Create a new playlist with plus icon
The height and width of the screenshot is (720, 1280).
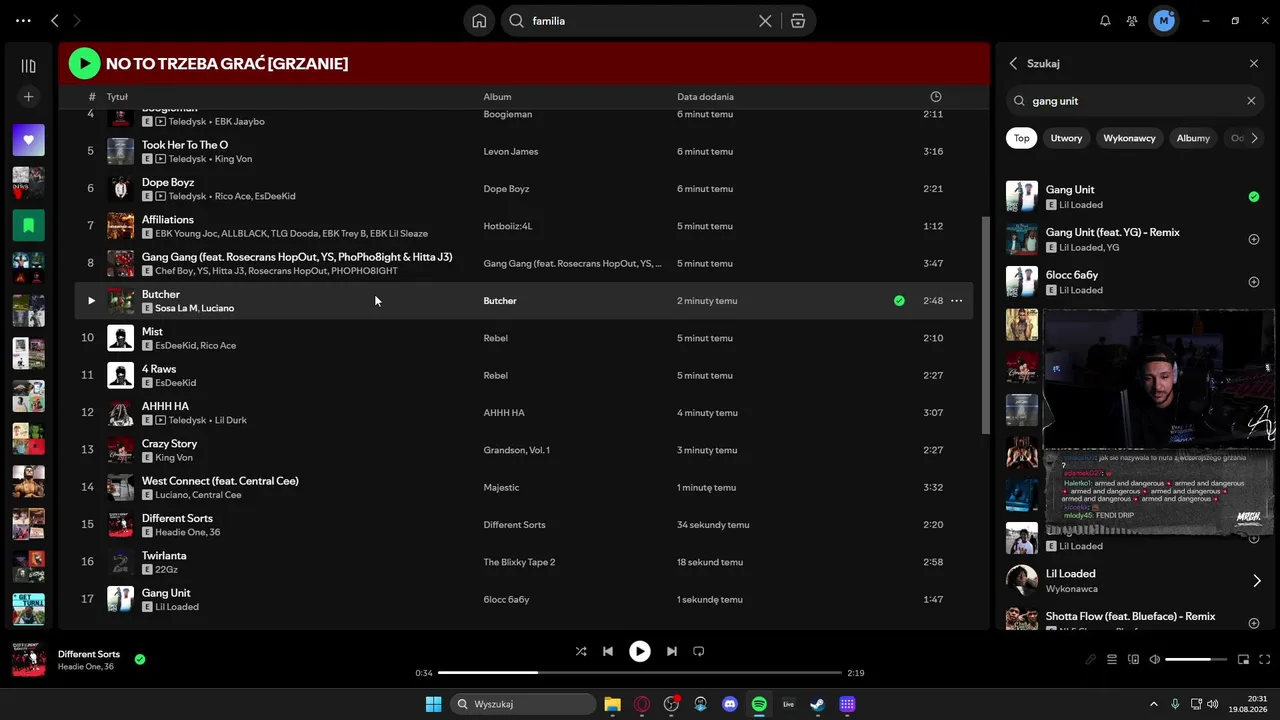(28, 97)
